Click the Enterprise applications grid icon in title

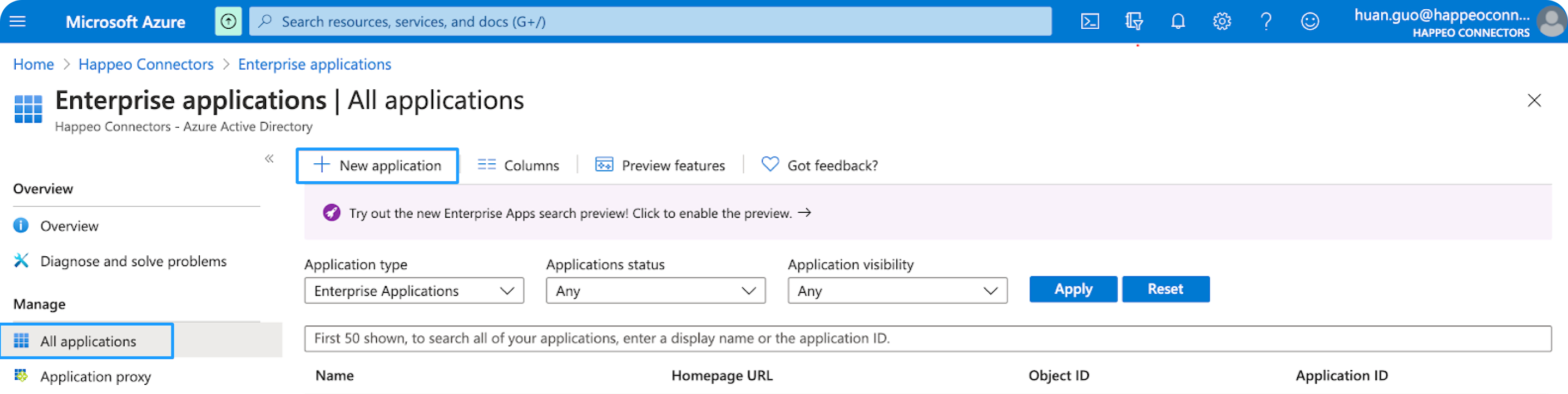(28, 109)
